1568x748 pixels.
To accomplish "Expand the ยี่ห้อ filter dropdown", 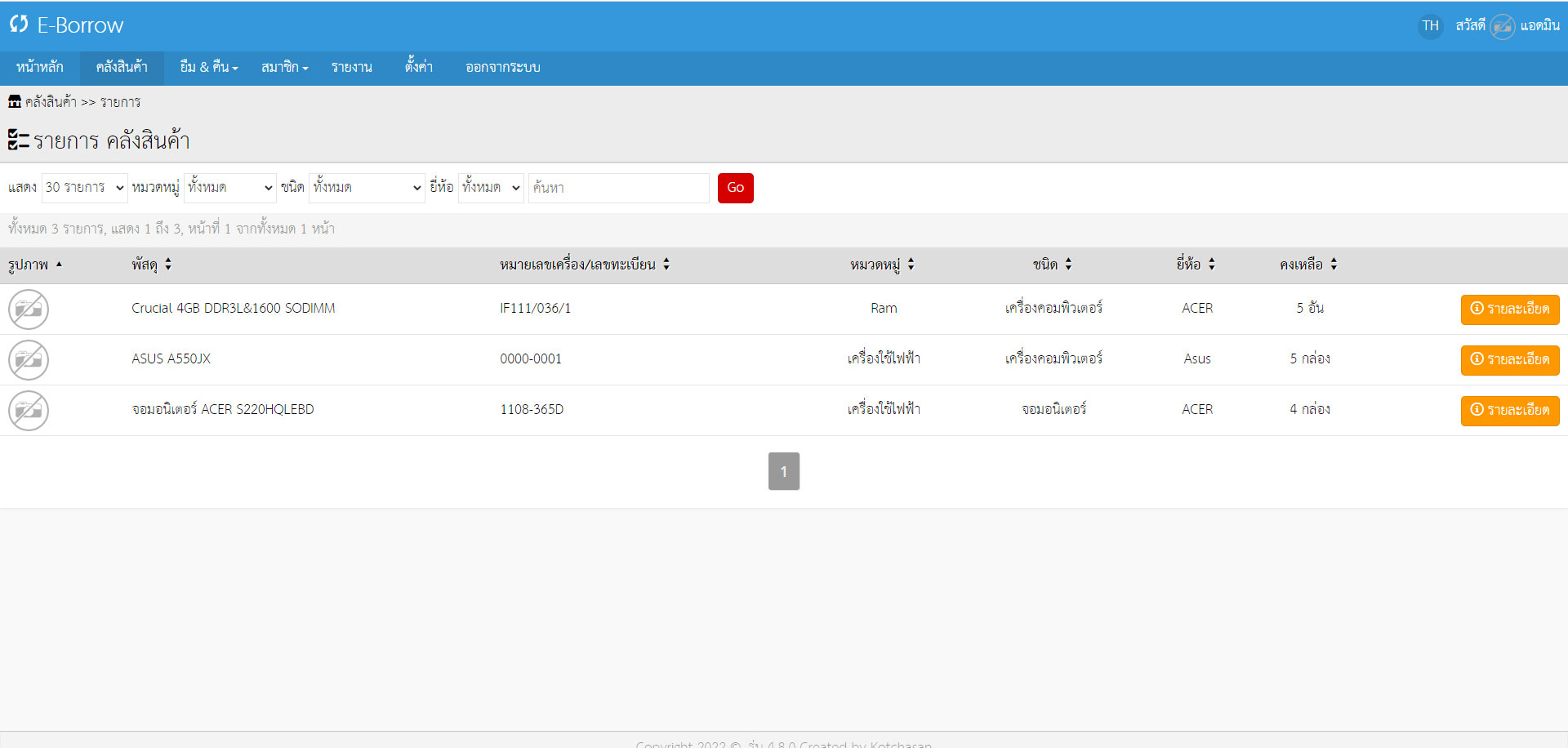I will pos(490,188).
